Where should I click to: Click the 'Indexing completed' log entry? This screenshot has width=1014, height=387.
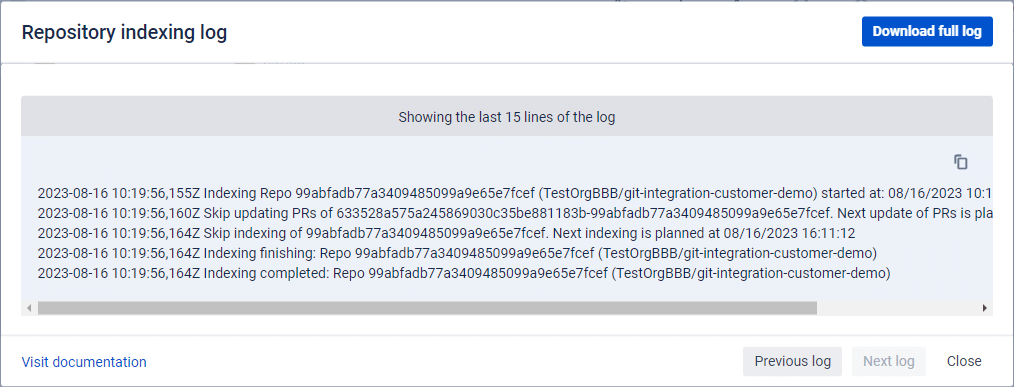click(x=464, y=273)
